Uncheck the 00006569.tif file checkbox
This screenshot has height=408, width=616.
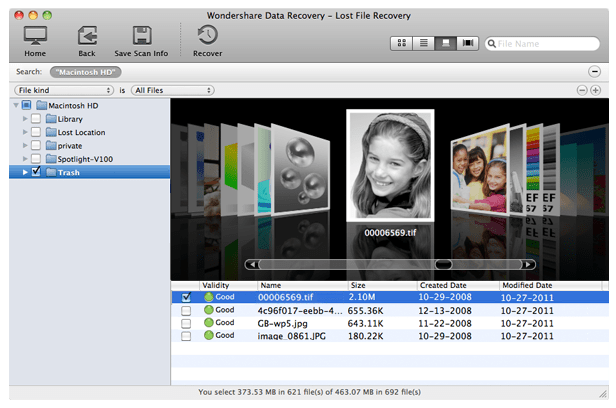click(x=186, y=297)
